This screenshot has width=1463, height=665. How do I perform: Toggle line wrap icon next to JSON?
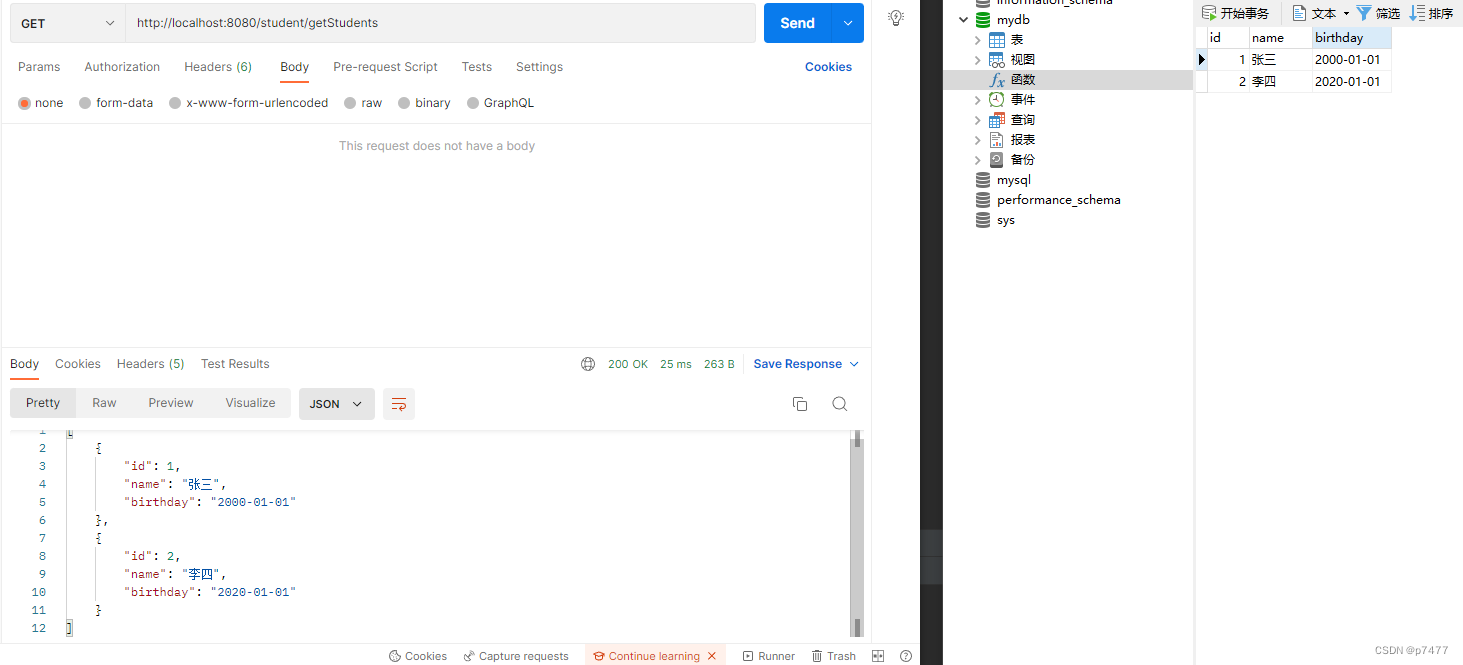tap(399, 404)
